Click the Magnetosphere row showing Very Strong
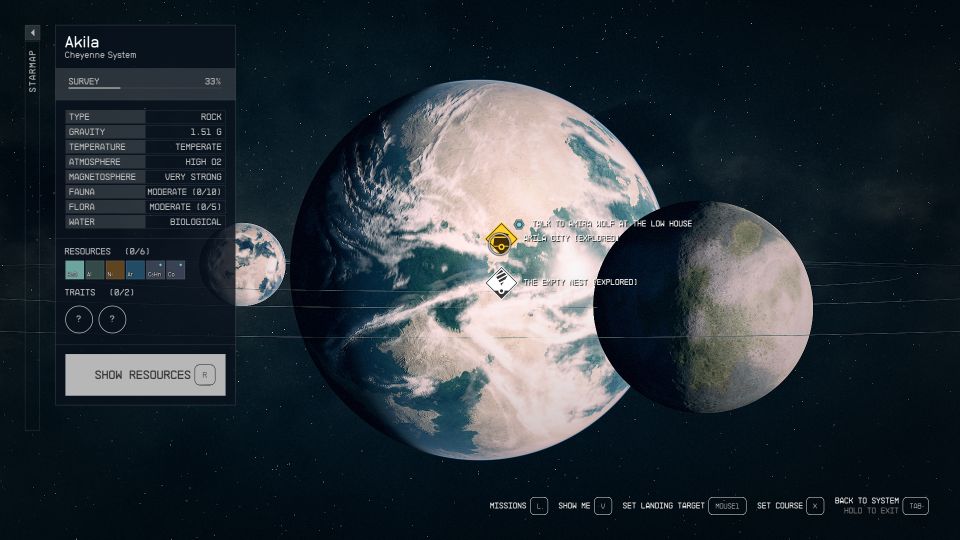This screenshot has width=960, height=540. click(145, 177)
